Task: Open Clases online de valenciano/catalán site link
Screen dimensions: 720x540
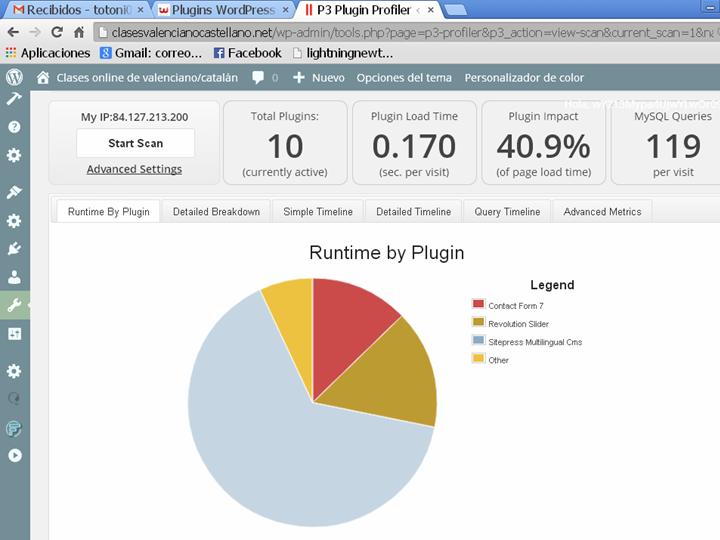Action: (147, 78)
